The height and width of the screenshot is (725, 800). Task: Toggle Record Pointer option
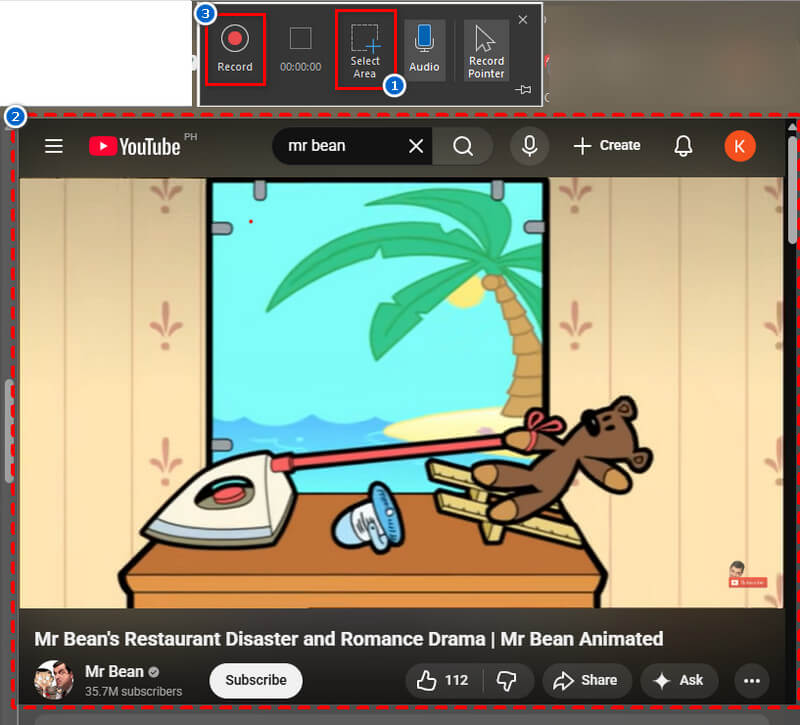(x=486, y=51)
